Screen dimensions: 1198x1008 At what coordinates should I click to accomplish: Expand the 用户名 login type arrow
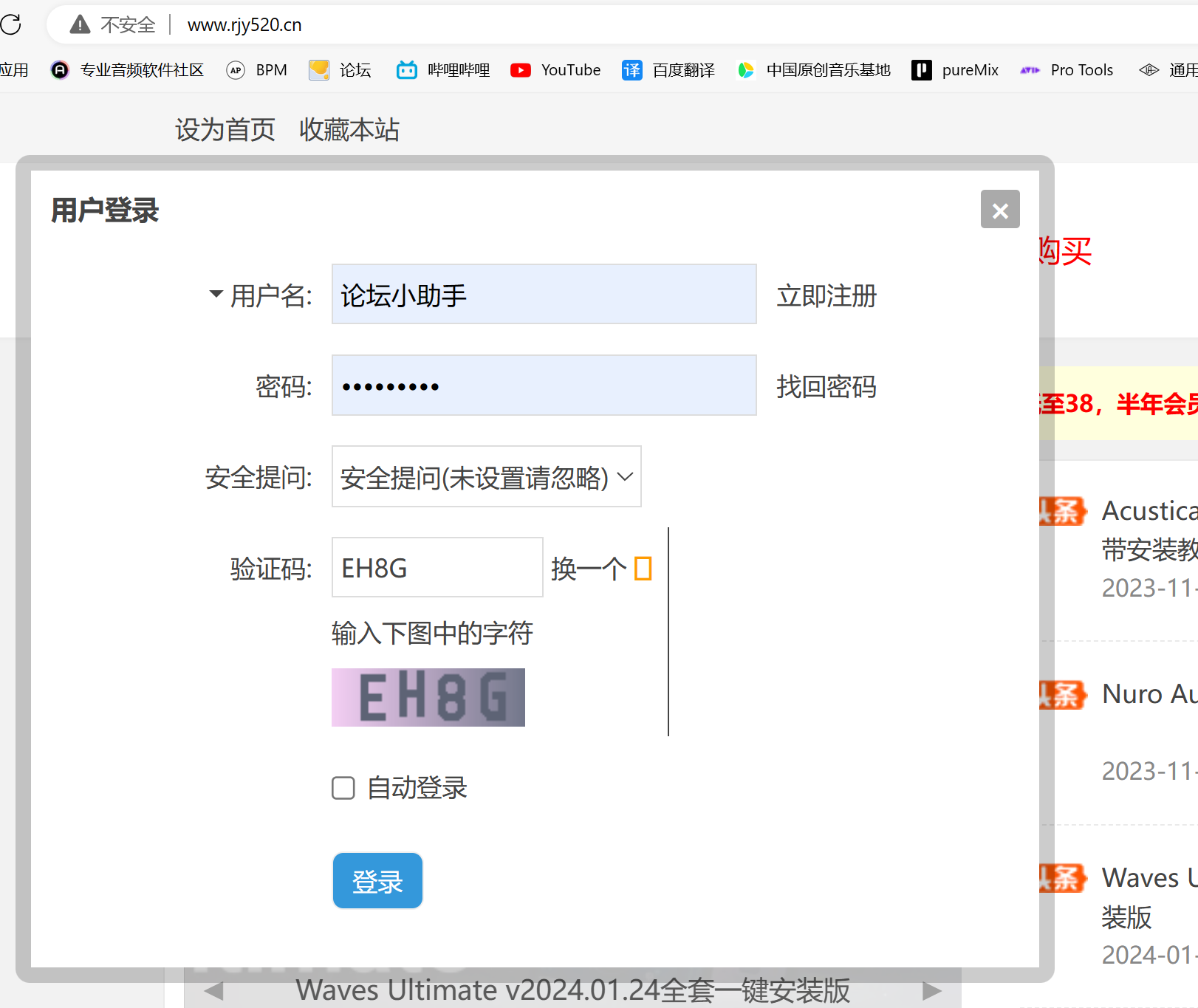pyautogui.click(x=216, y=294)
